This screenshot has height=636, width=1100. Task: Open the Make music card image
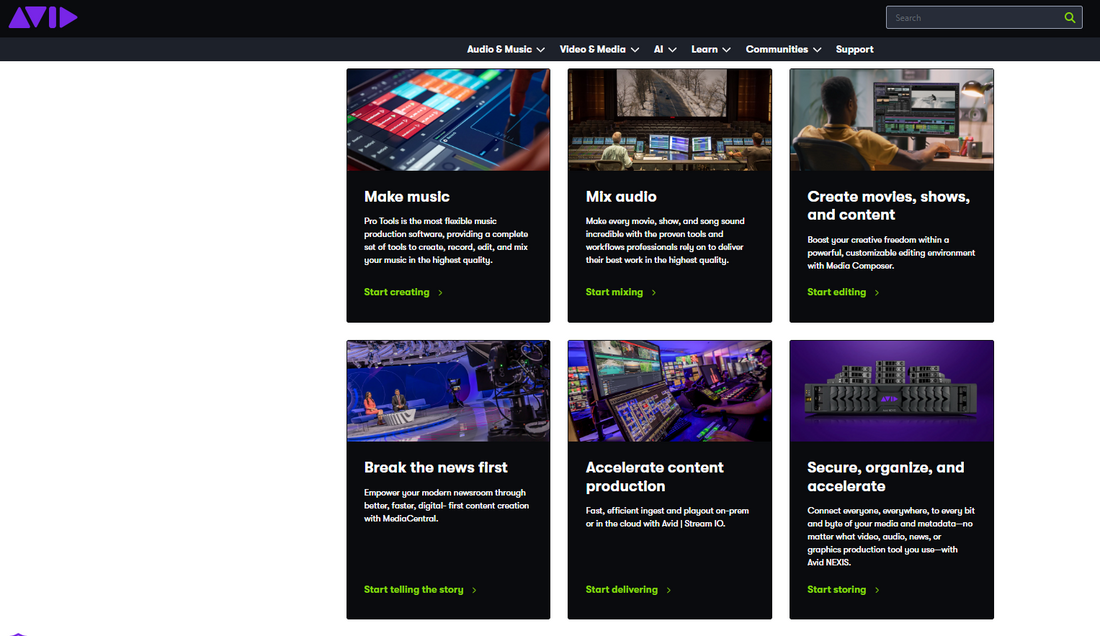coord(448,120)
